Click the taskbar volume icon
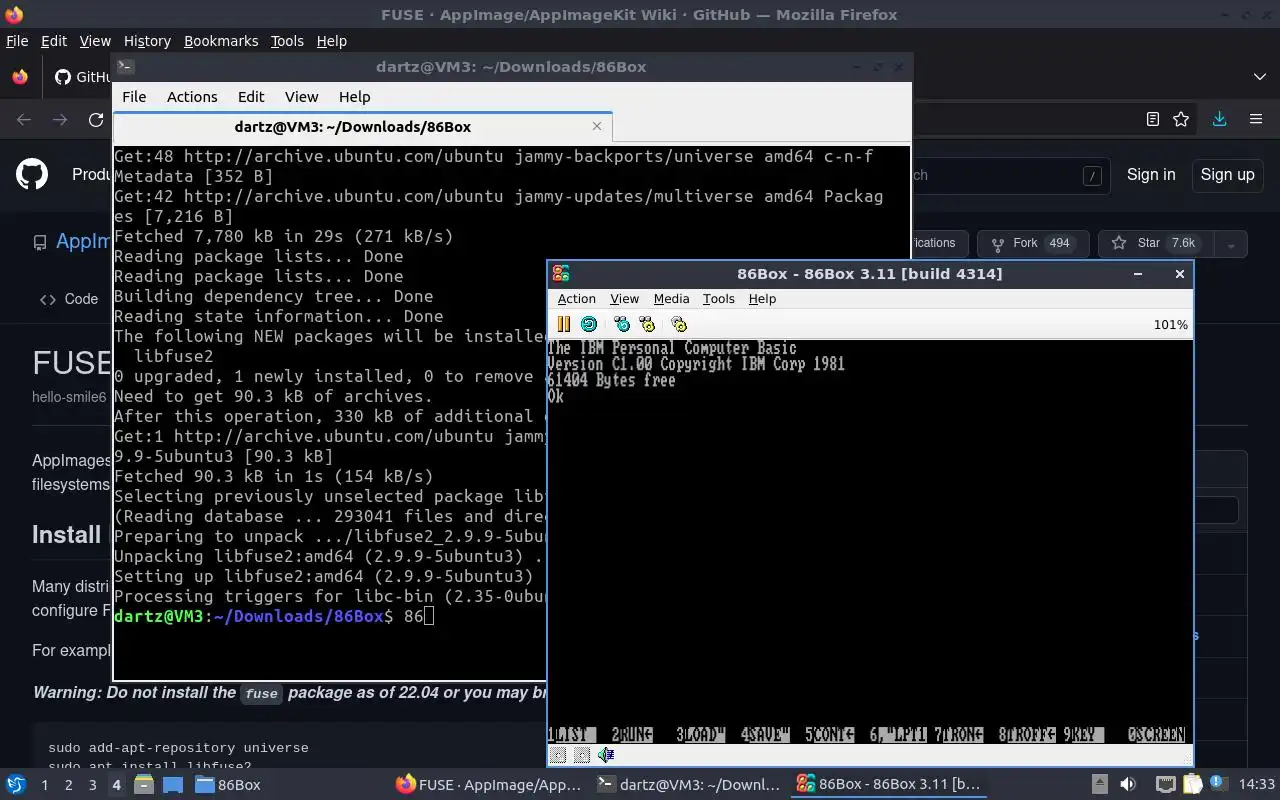 pos(1127,785)
